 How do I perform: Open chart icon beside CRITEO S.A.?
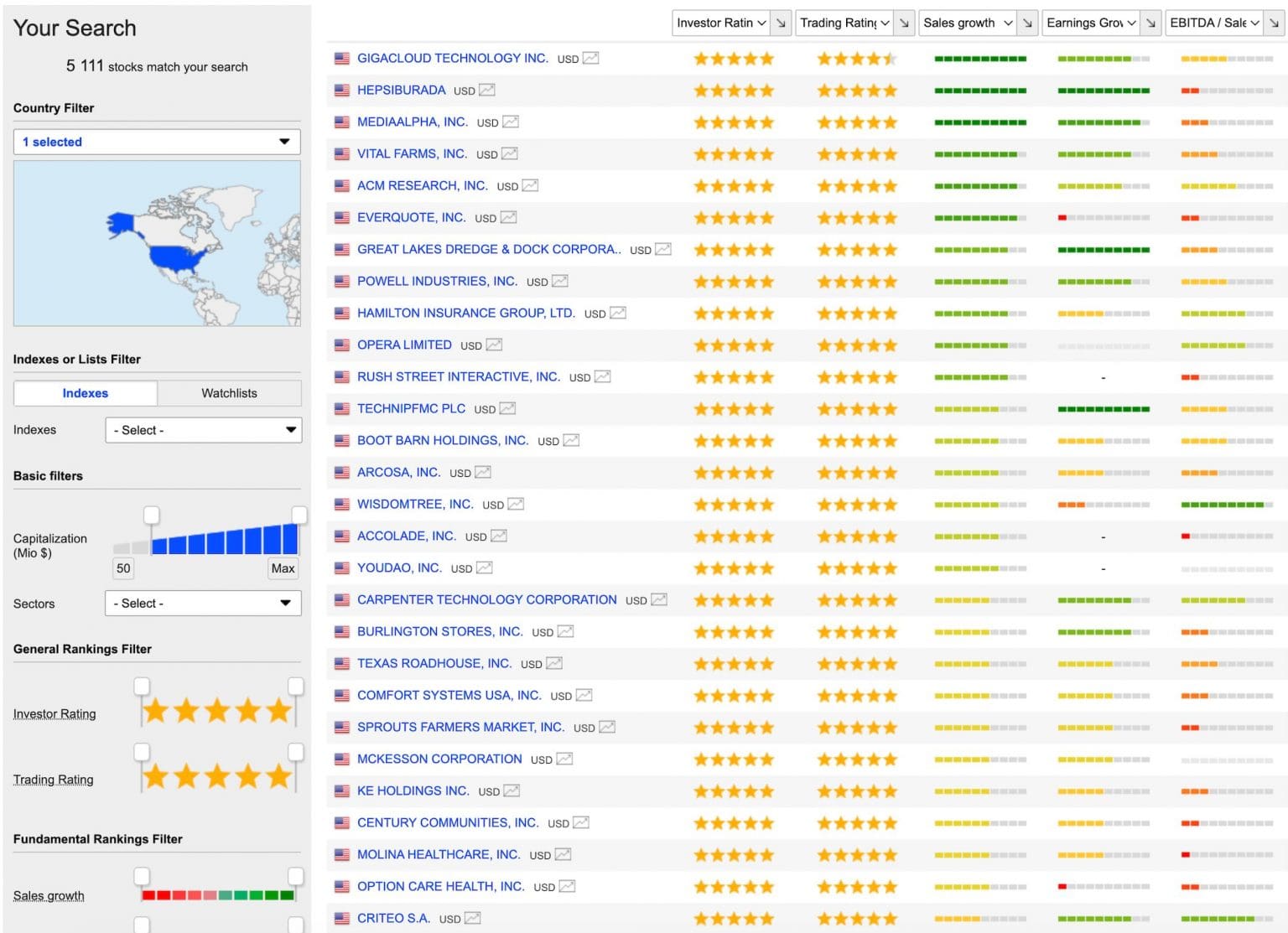click(473, 918)
